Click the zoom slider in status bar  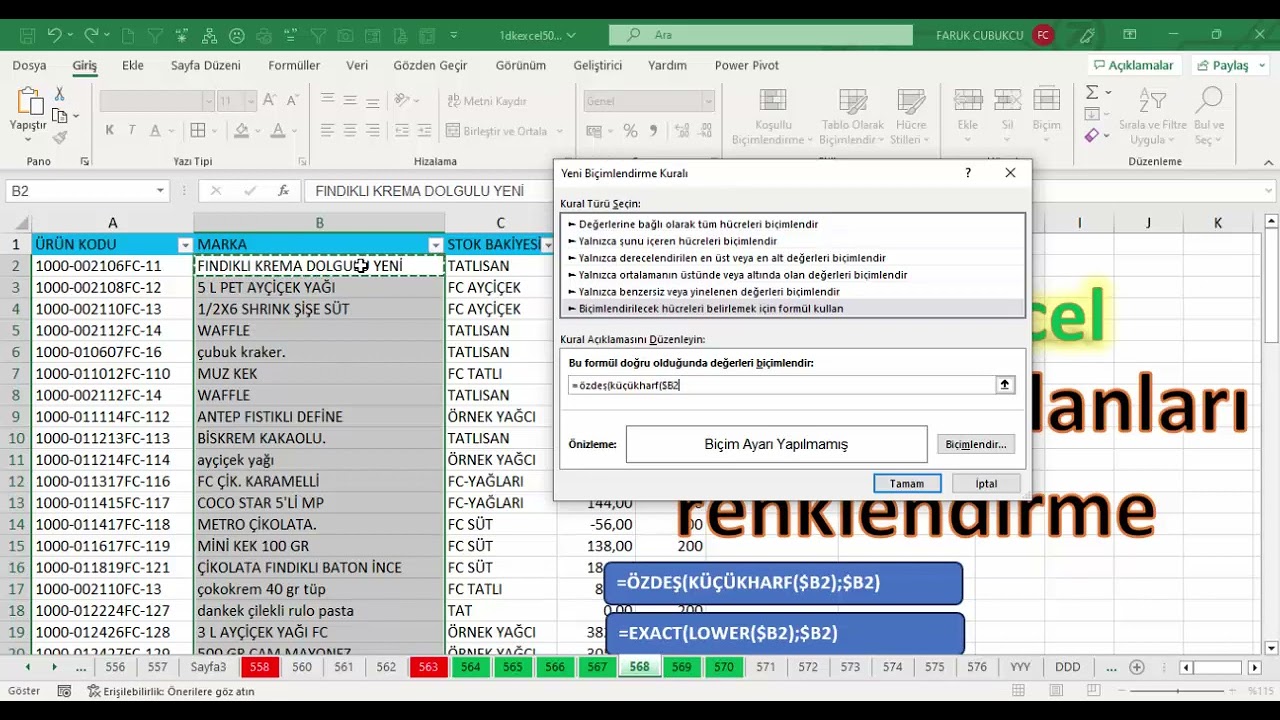coord(1177,691)
